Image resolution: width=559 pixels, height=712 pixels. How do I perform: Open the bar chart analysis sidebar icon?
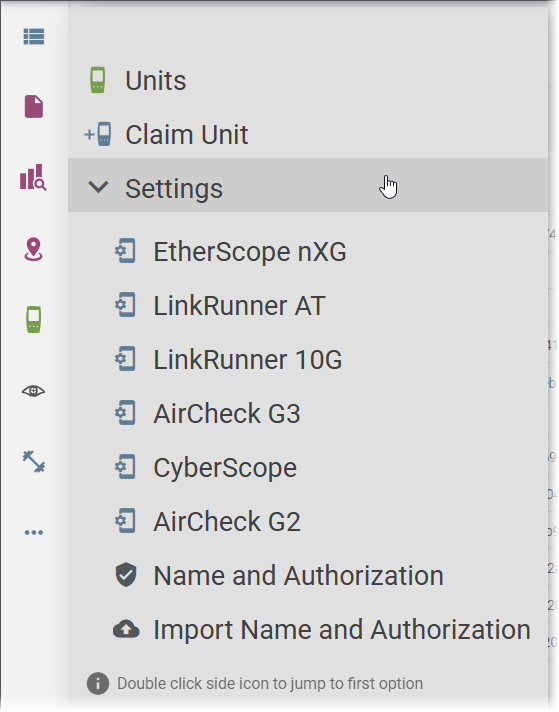coord(33,177)
